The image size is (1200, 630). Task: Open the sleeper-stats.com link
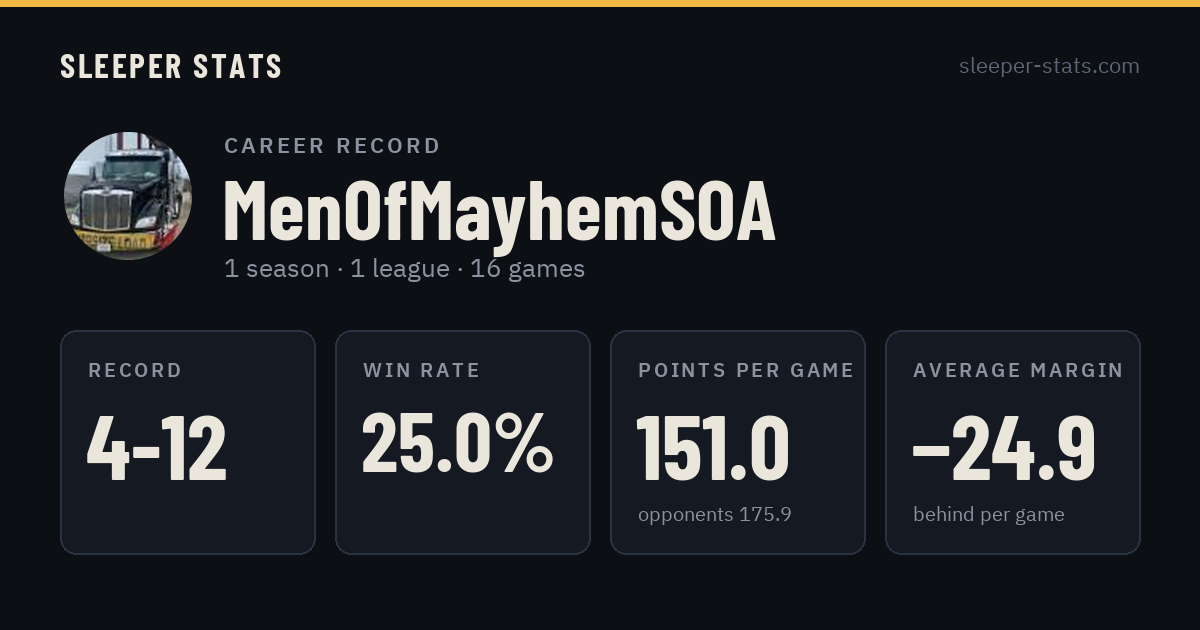[x=1049, y=66]
